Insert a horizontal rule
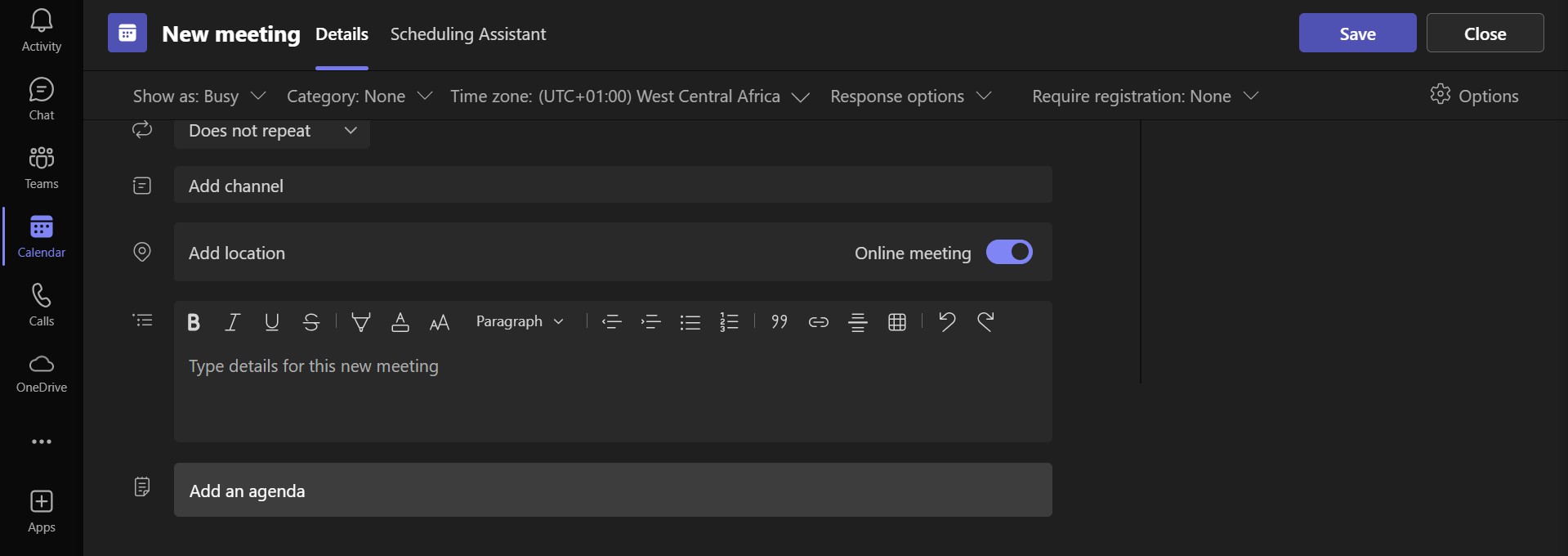 point(858,322)
